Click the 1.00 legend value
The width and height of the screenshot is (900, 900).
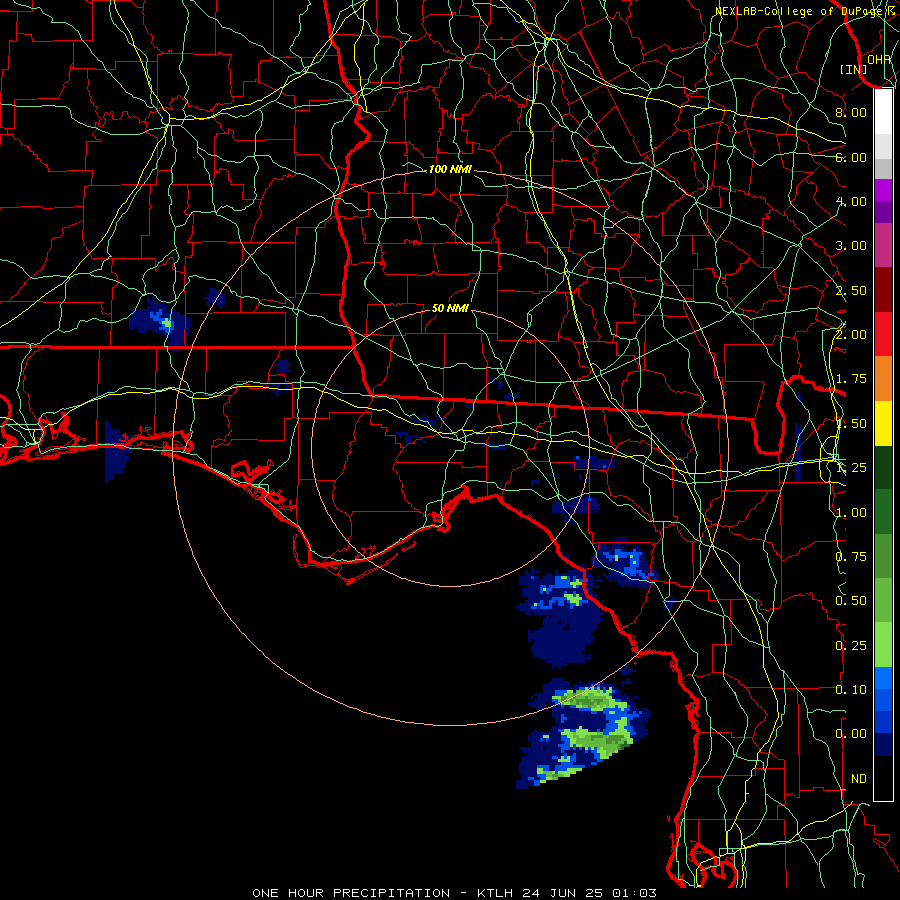click(851, 513)
